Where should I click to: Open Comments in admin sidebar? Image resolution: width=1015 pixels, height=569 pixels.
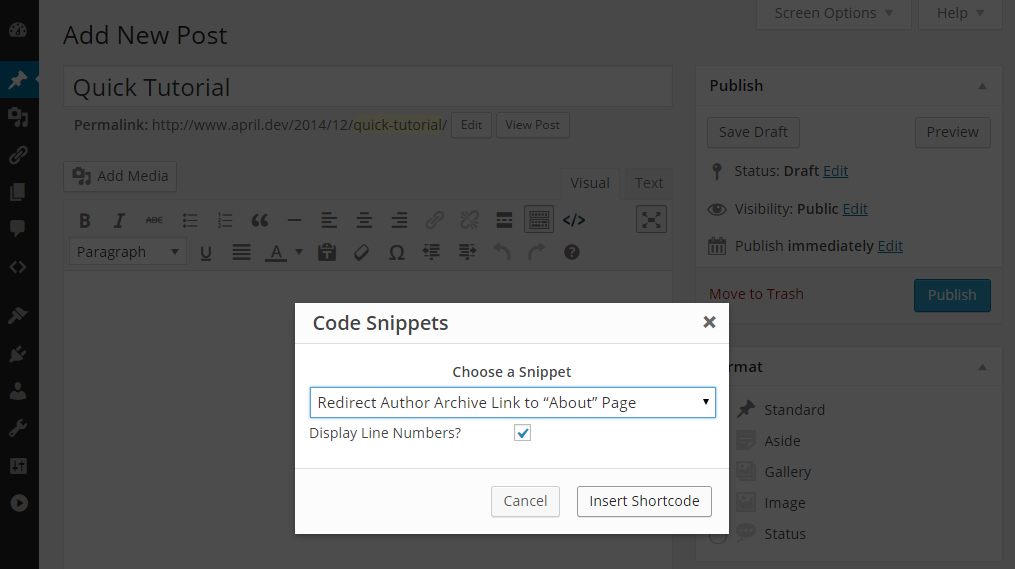point(18,228)
